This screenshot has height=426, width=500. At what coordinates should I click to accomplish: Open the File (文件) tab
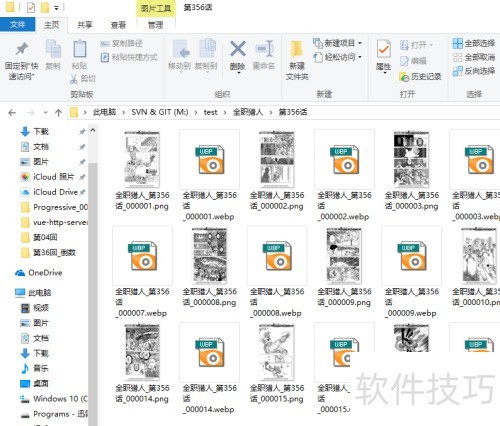coord(17,24)
